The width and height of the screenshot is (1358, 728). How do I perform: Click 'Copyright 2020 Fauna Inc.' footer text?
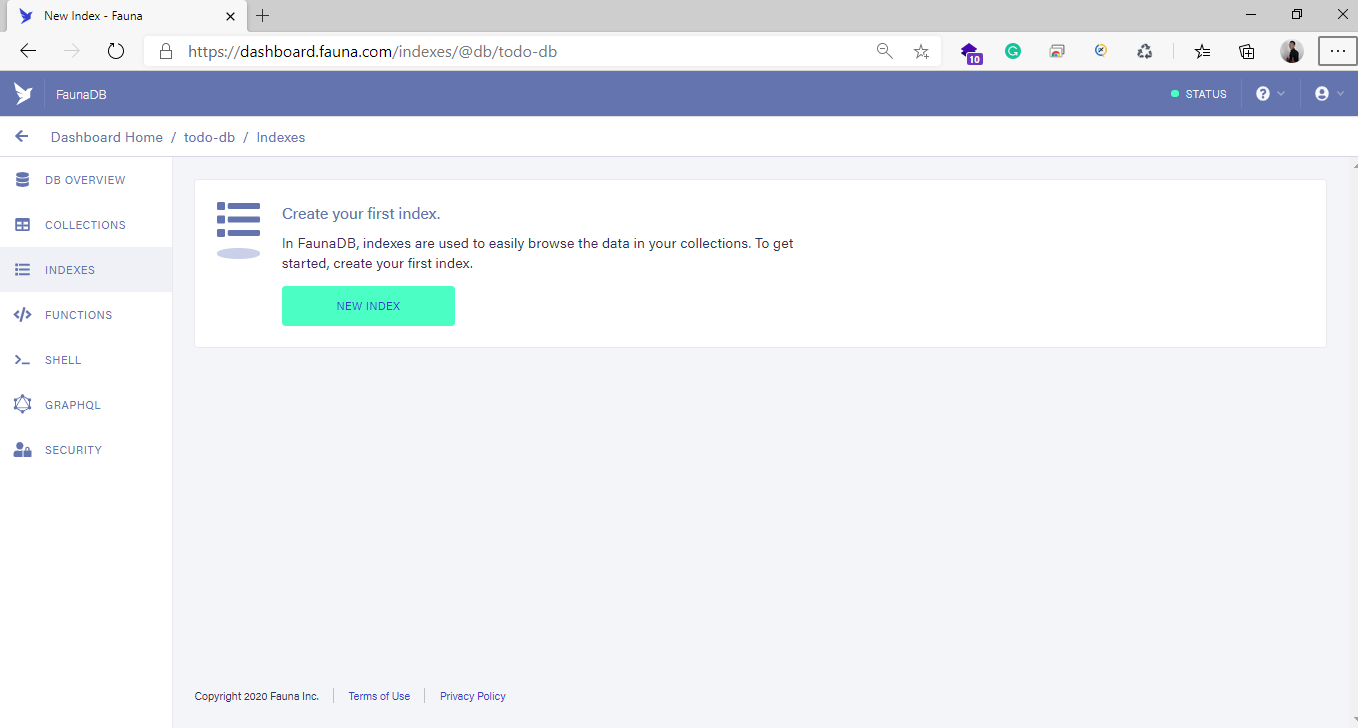[257, 696]
